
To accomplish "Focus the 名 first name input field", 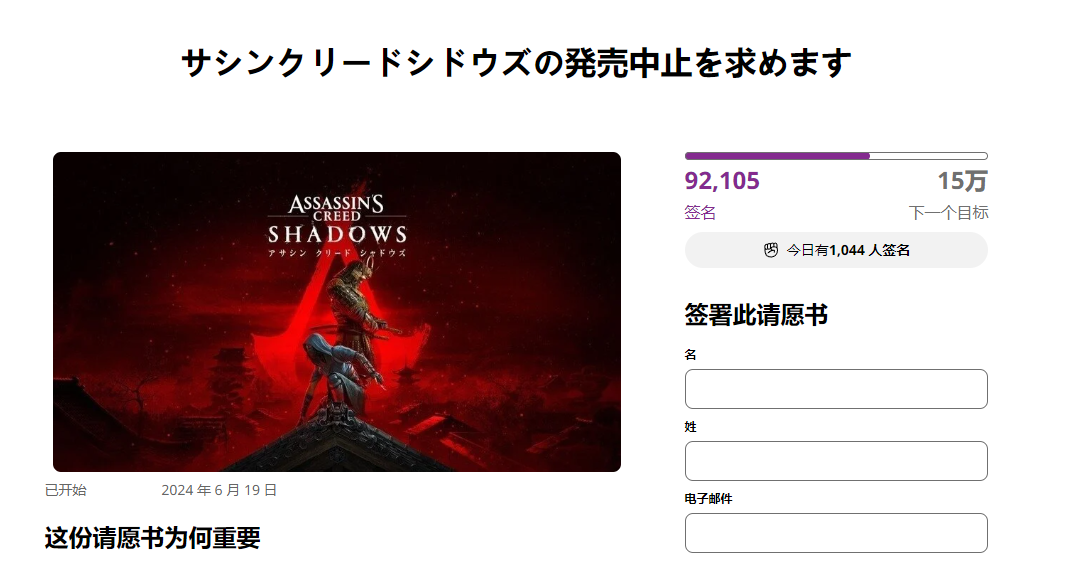I will 836,389.
